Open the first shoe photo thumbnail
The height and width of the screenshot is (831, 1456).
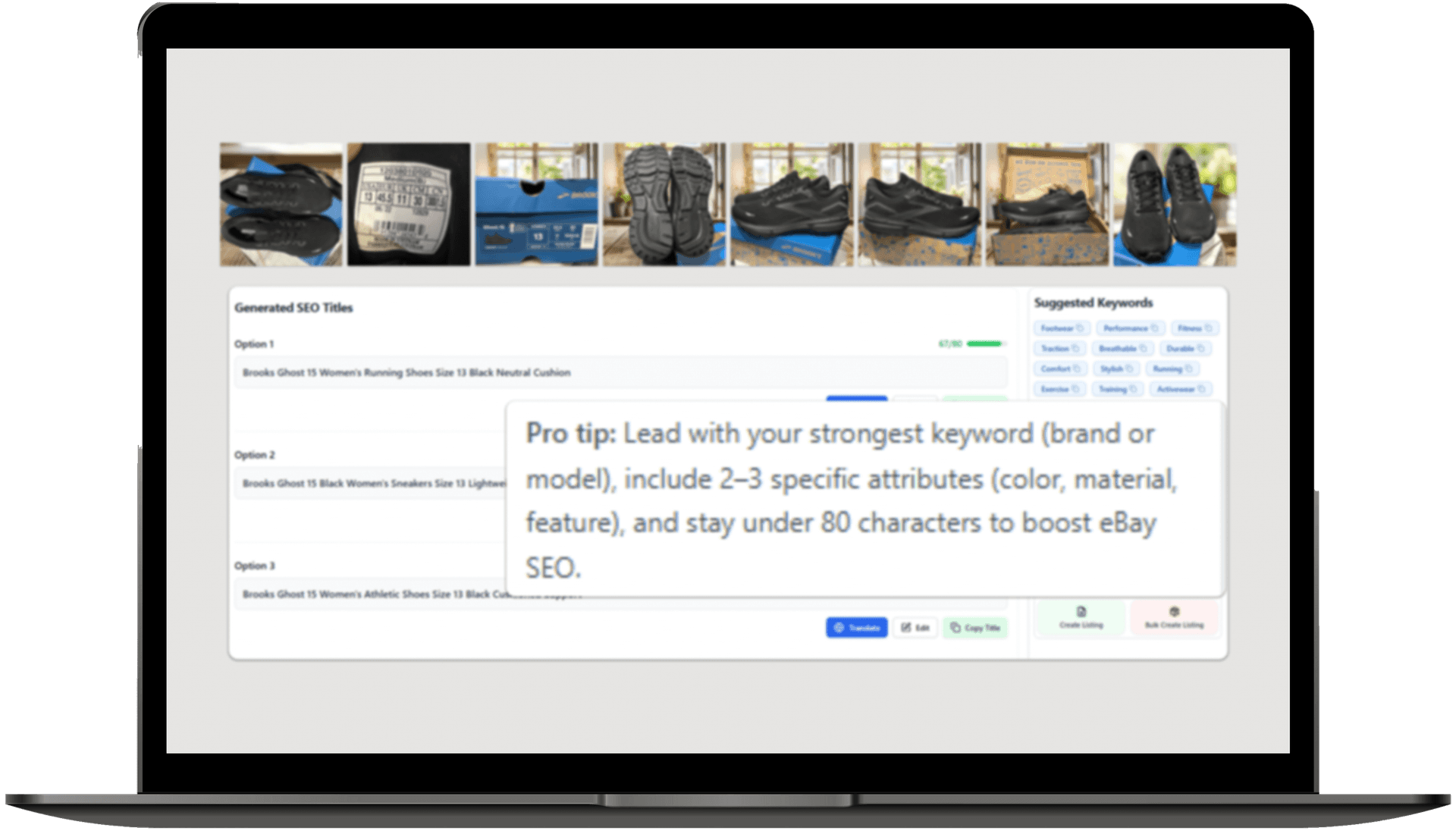(281, 205)
